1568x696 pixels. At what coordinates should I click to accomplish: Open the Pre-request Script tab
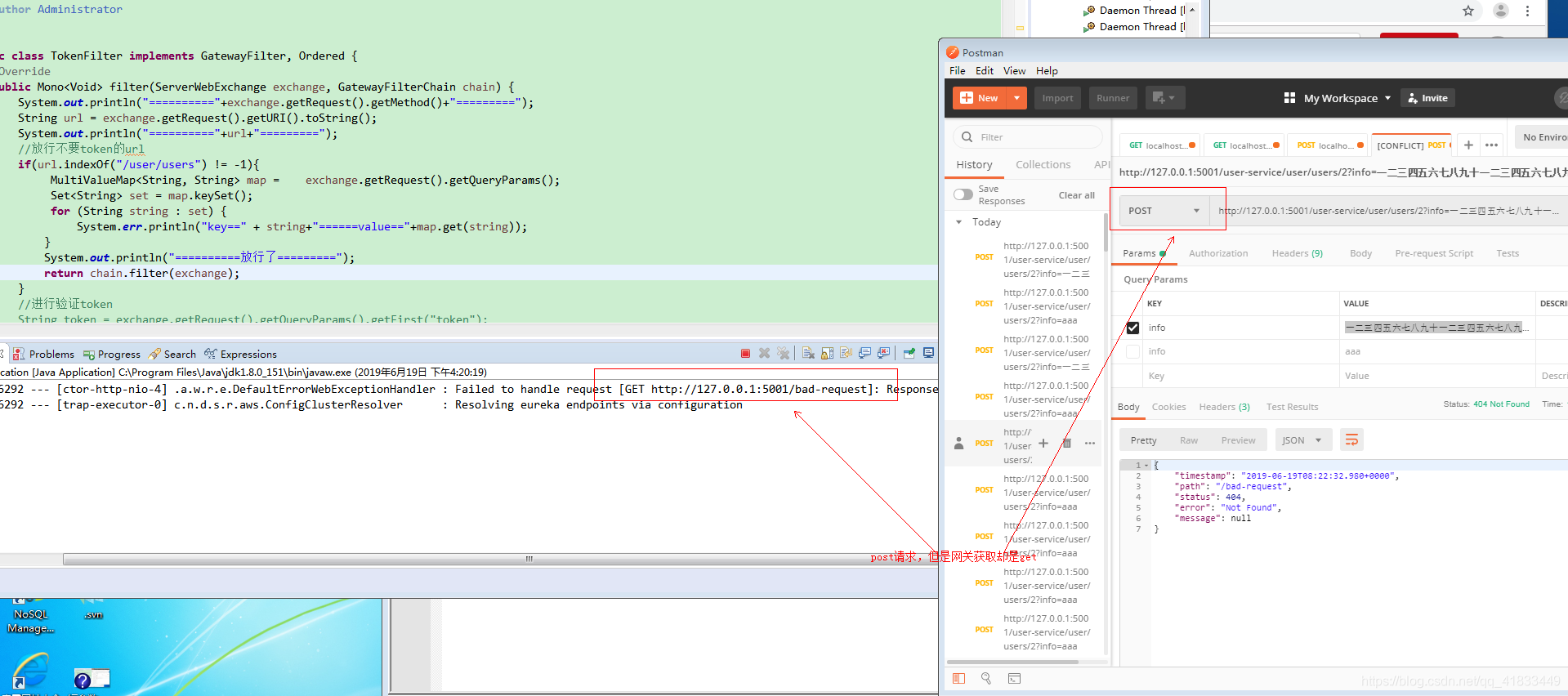click(x=1434, y=253)
